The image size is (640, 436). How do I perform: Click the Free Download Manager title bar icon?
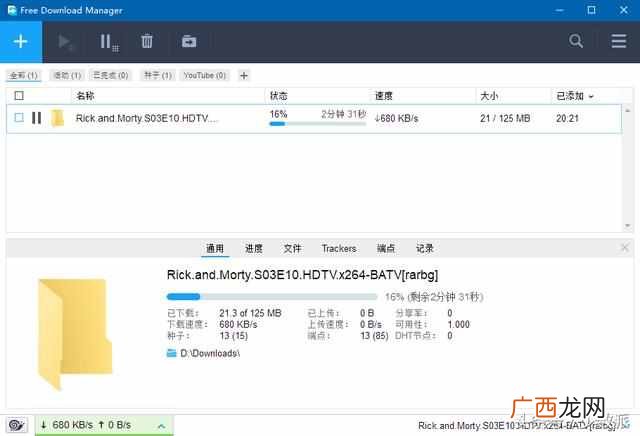click(x=11, y=10)
